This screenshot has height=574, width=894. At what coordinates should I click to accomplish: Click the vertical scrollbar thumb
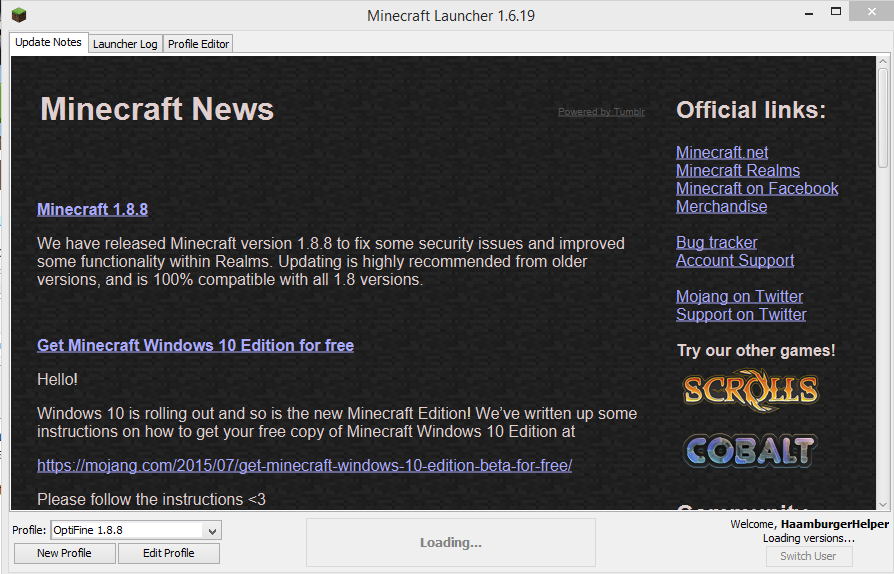click(x=883, y=117)
